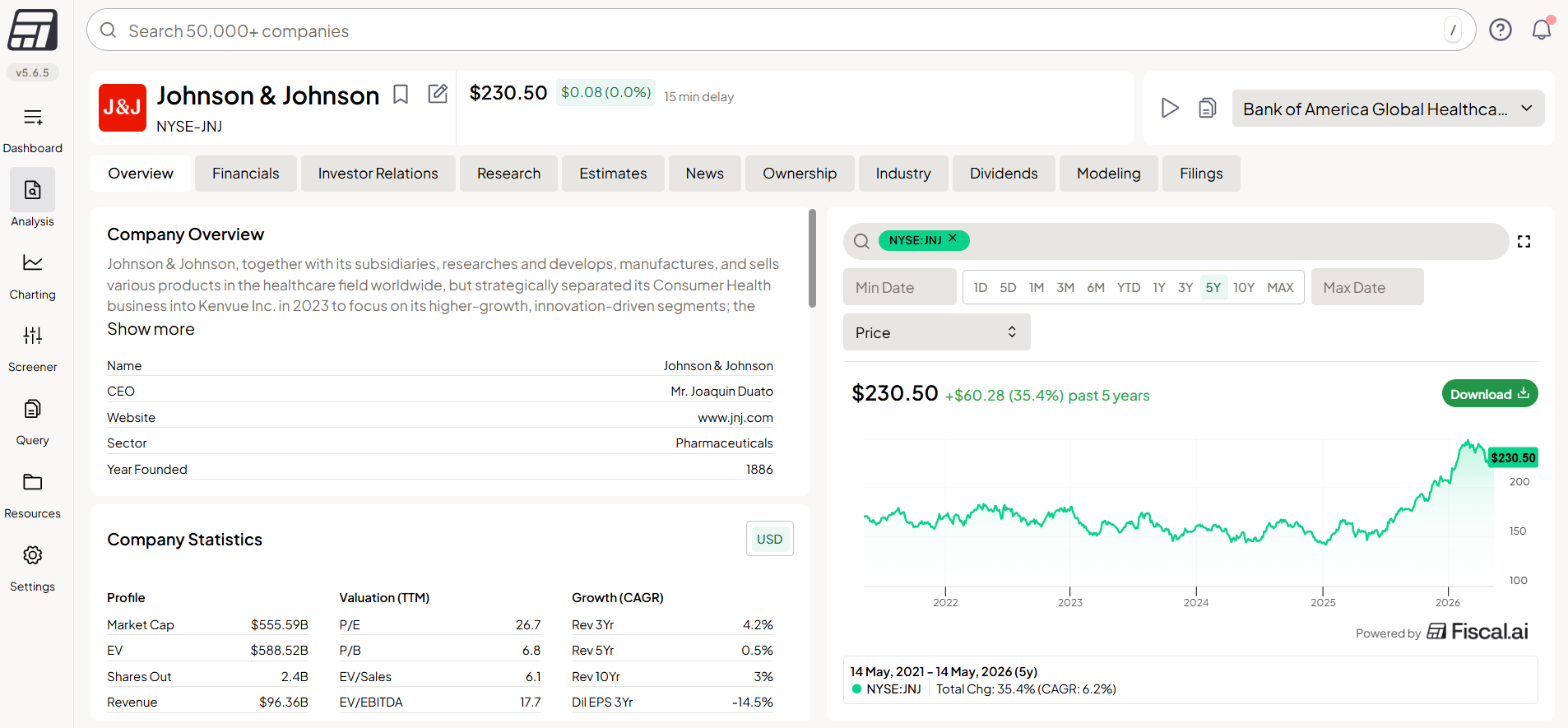Open the Investor Relations tab
The image size is (1568, 728).
coord(378,174)
